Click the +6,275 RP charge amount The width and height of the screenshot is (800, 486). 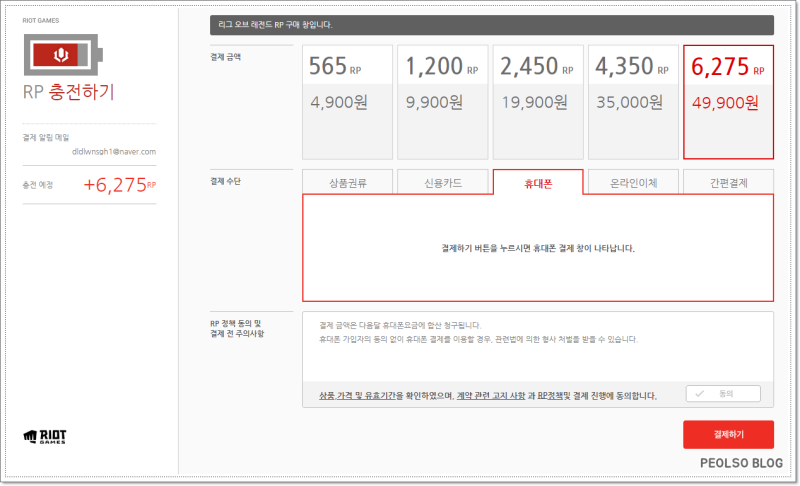[x=119, y=185]
